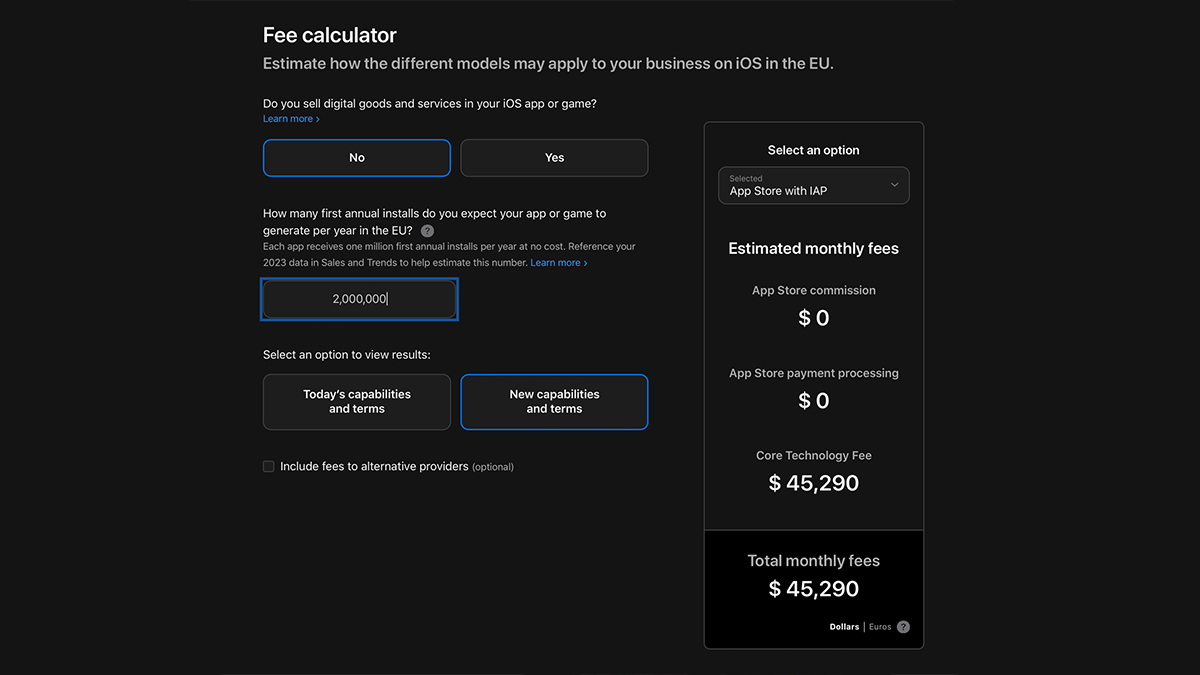Select "Today's capabilities and terms" option
Screen dimensions: 1200x675
coord(357,402)
